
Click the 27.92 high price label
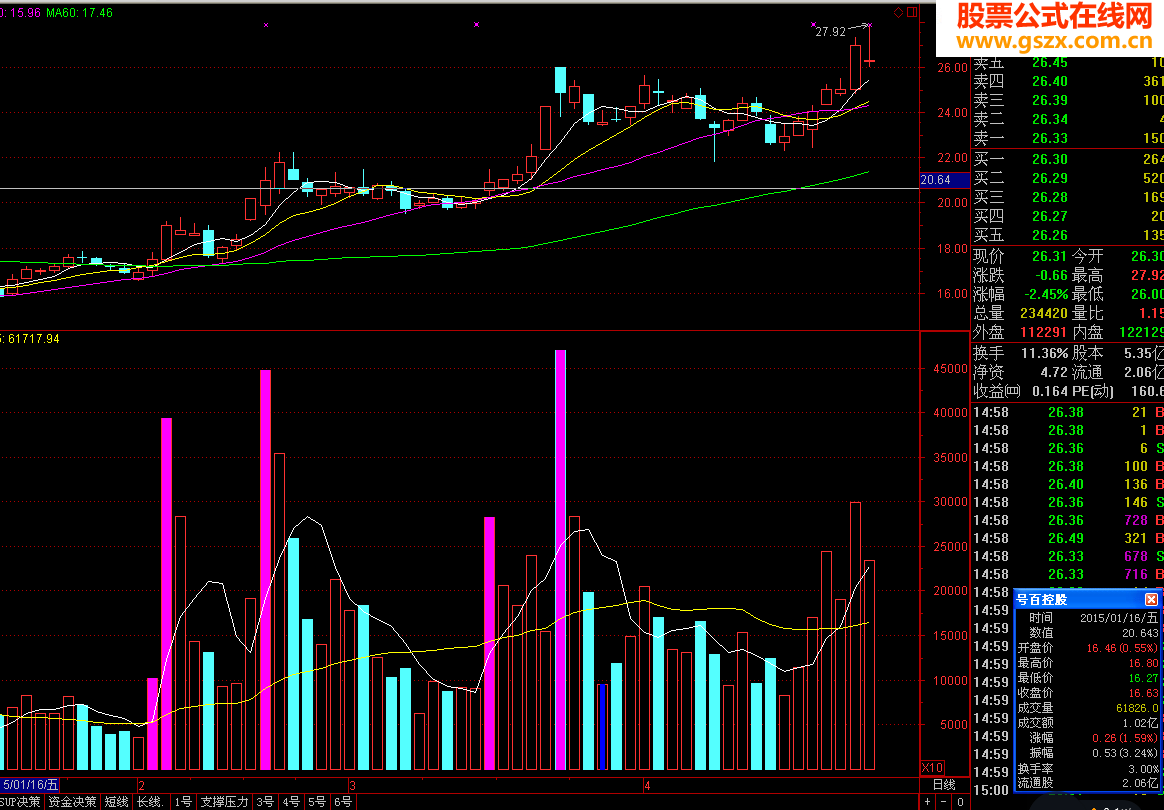[x=830, y=32]
